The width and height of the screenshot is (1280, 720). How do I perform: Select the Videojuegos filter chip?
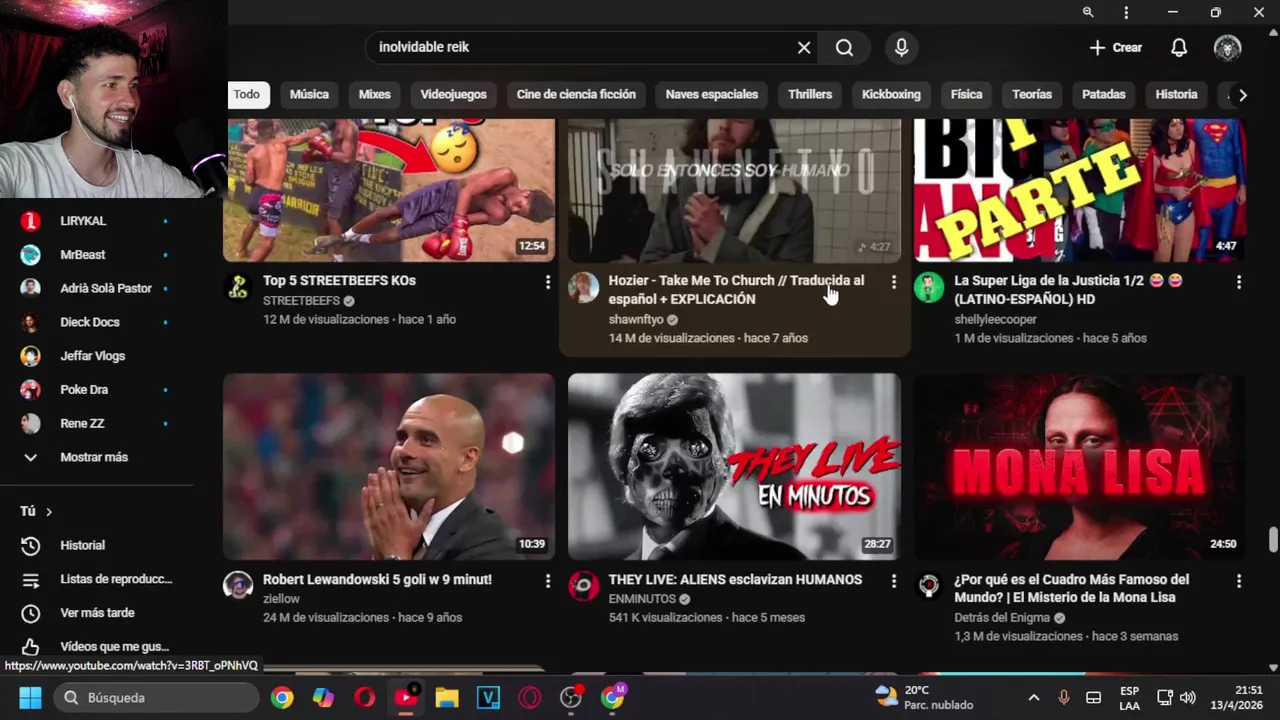click(x=453, y=94)
